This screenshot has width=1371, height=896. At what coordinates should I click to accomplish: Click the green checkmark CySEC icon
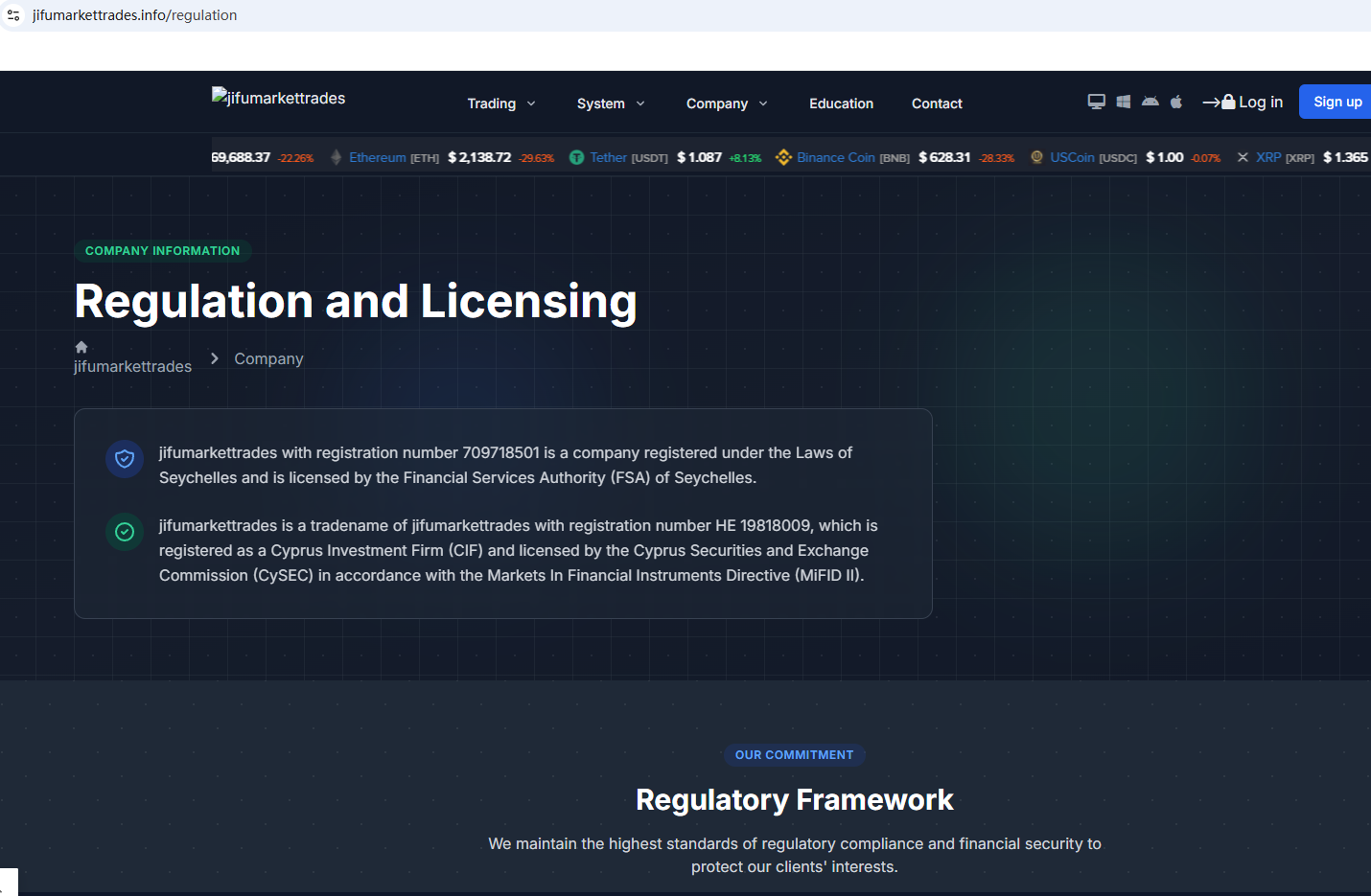[125, 532]
